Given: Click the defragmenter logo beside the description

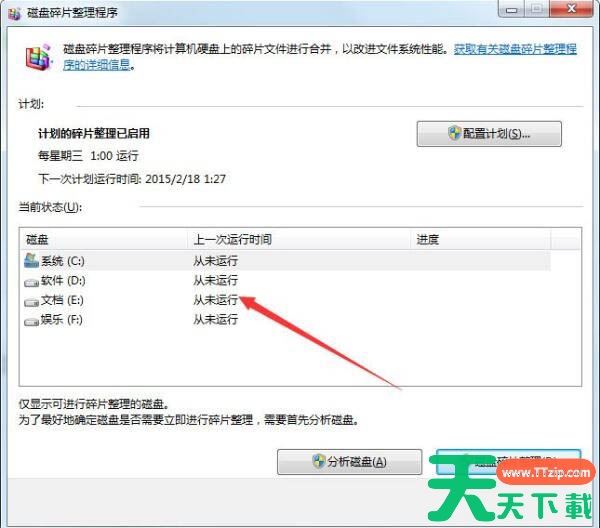Looking at the screenshot, I should coord(38,57).
